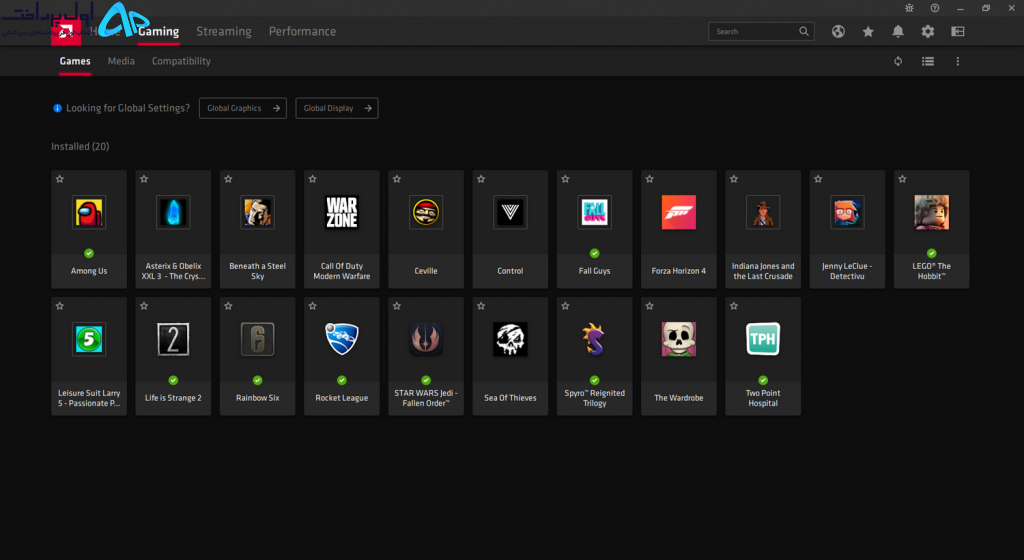Image resolution: width=1024 pixels, height=560 pixels.
Task: Toggle favorite star on Control tile
Action: click(481, 179)
